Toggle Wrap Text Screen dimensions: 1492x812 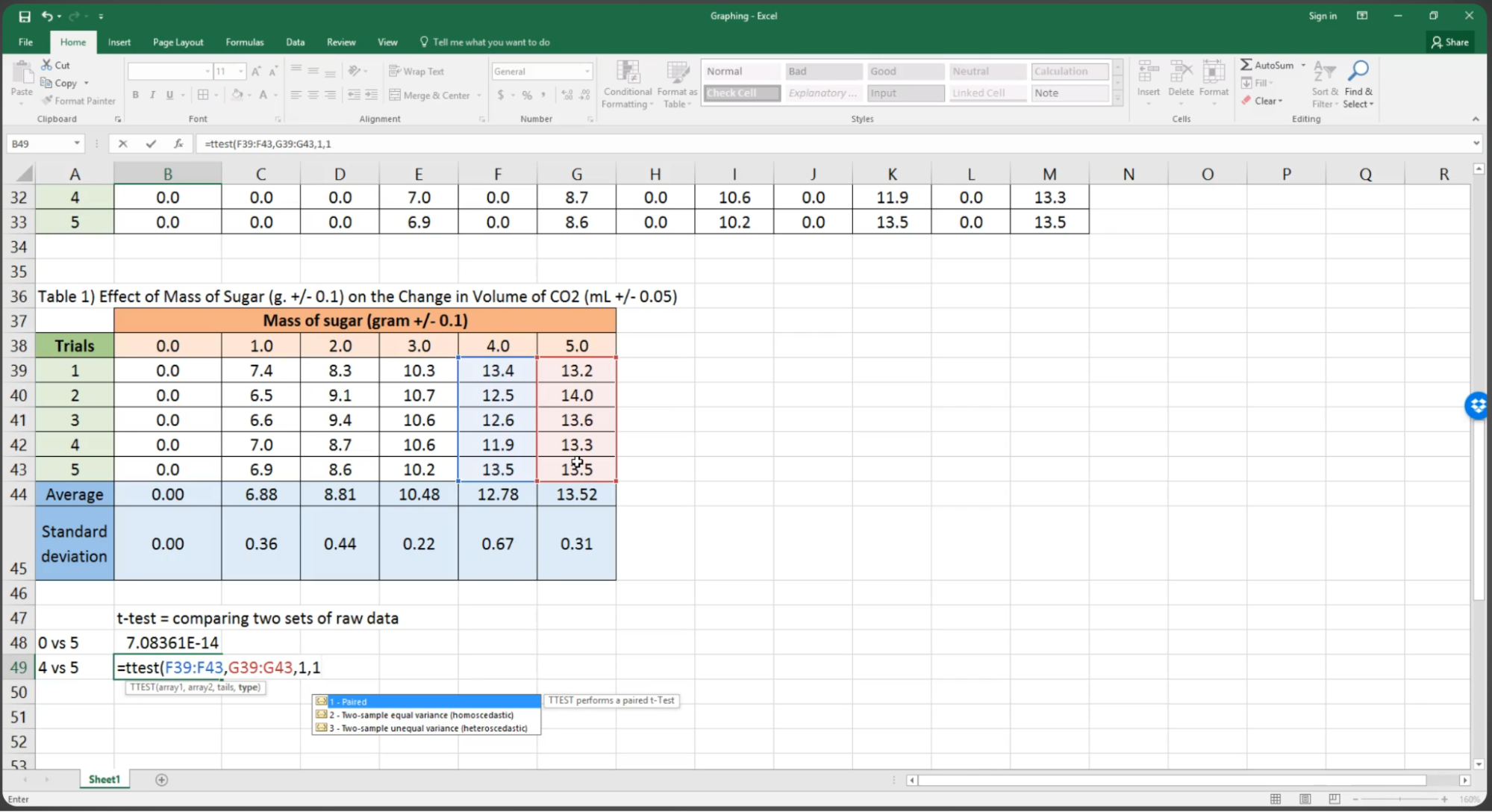[x=416, y=71]
